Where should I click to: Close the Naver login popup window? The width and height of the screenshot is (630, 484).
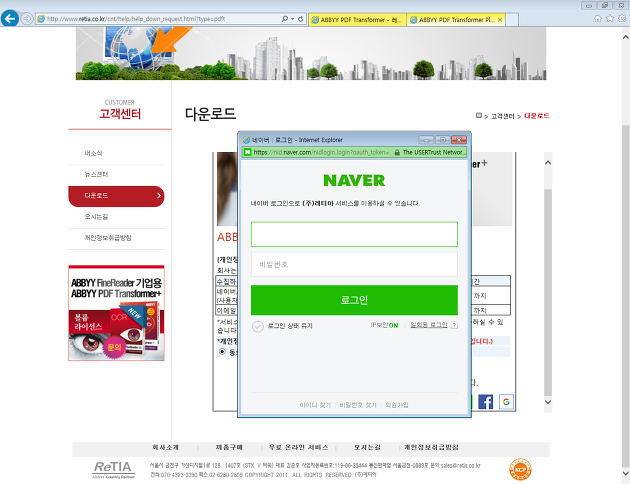(x=458, y=140)
